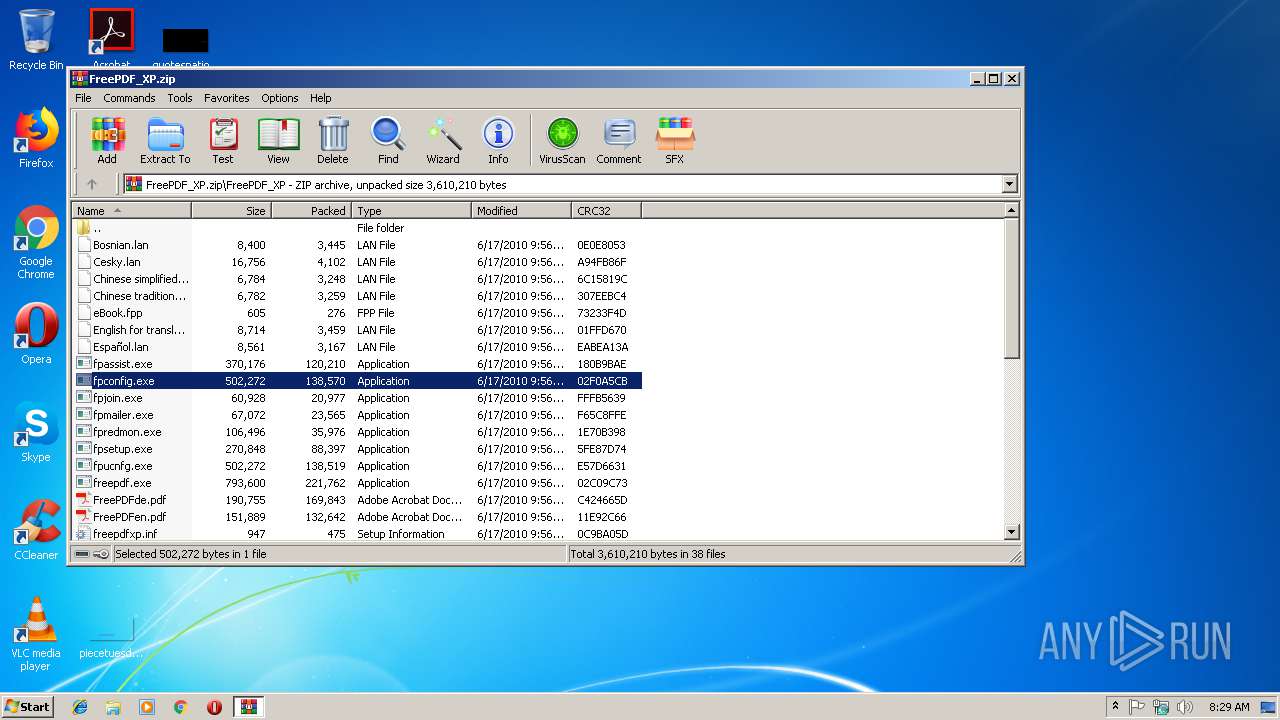Launch the Wizard tool
The width and height of the screenshot is (1280, 720).
(443, 140)
